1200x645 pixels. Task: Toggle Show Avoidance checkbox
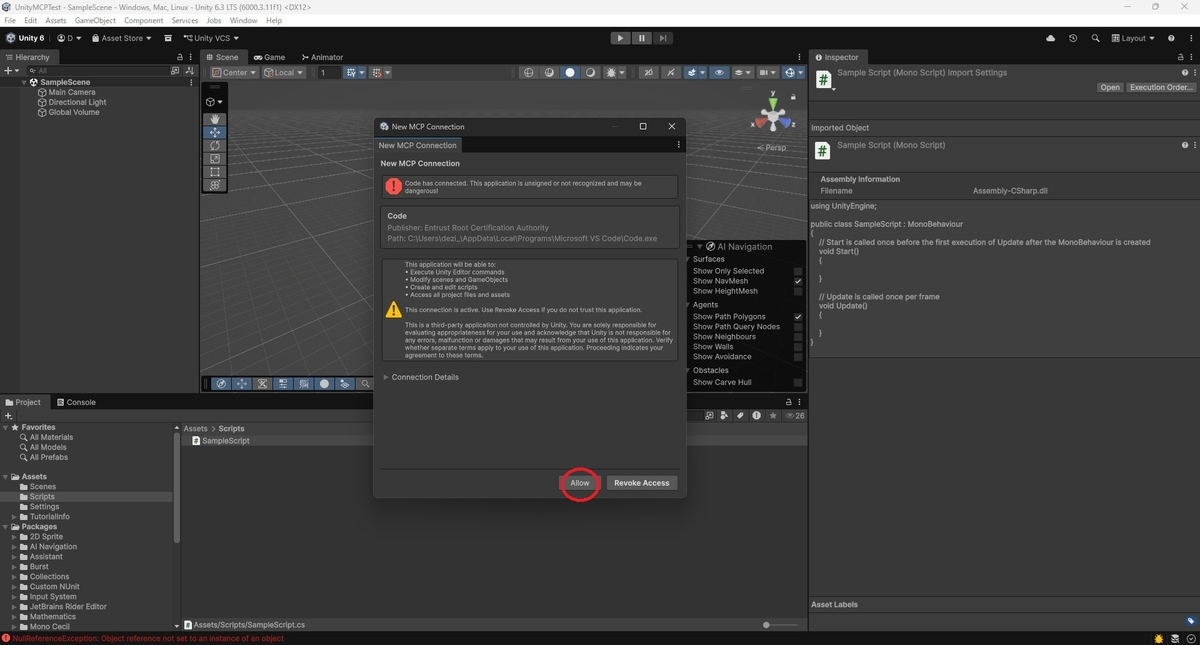pos(798,356)
